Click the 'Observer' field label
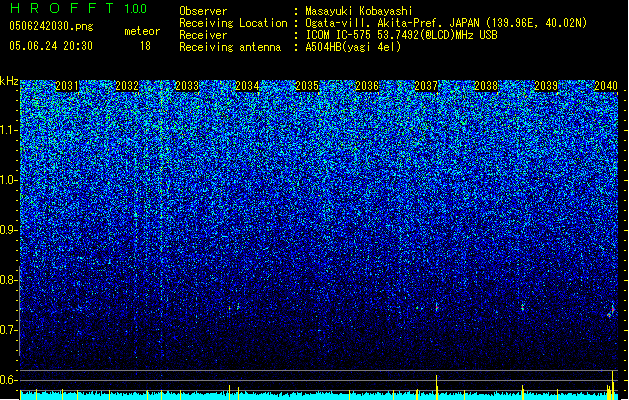Viewport: 629px width, 400px height. [x=203, y=11]
